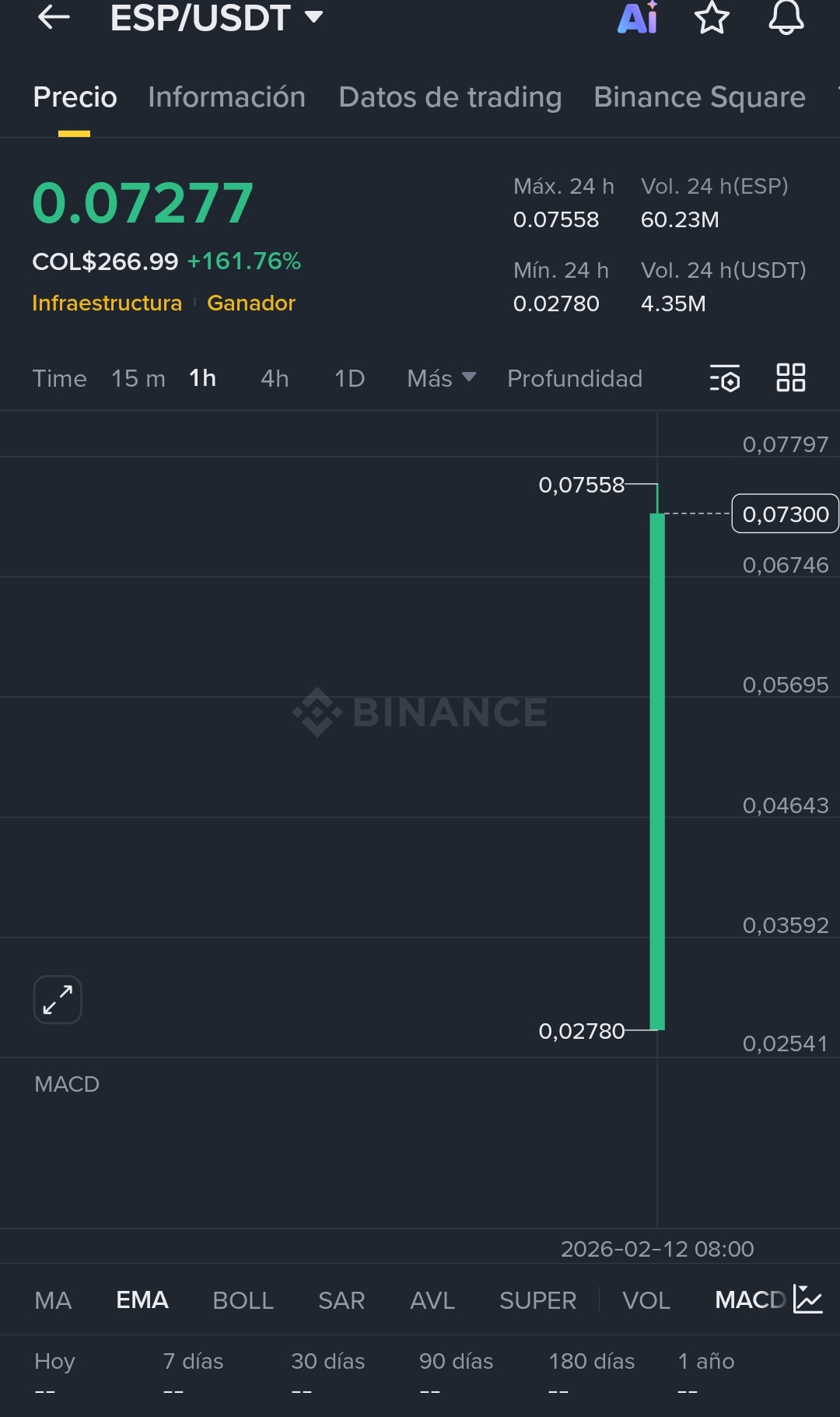Open indicator chart icon beside MACD
840x1417 pixels.
808,1299
